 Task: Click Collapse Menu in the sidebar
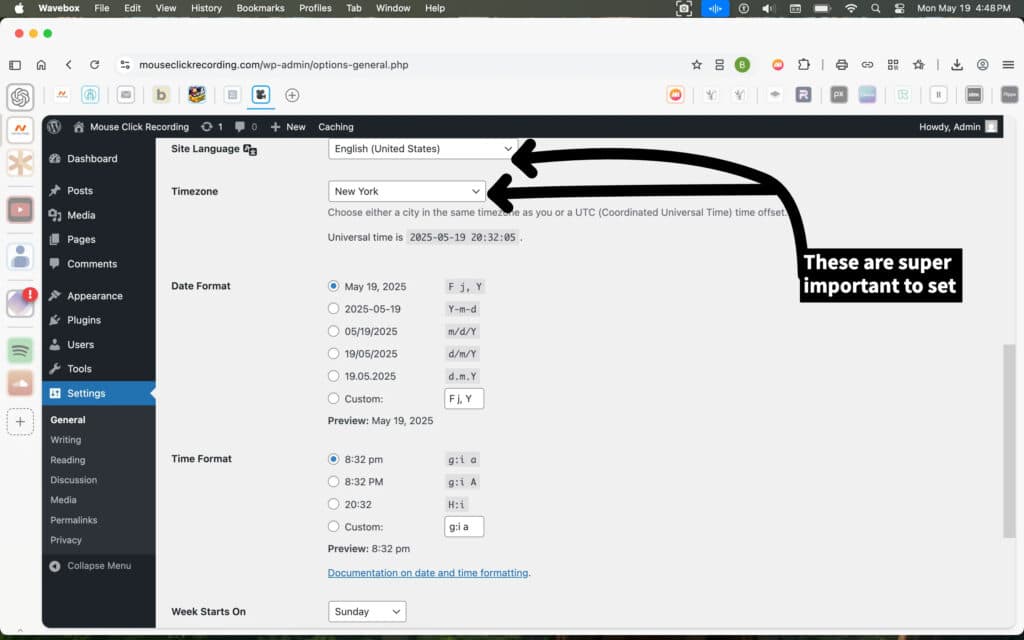click(x=98, y=566)
